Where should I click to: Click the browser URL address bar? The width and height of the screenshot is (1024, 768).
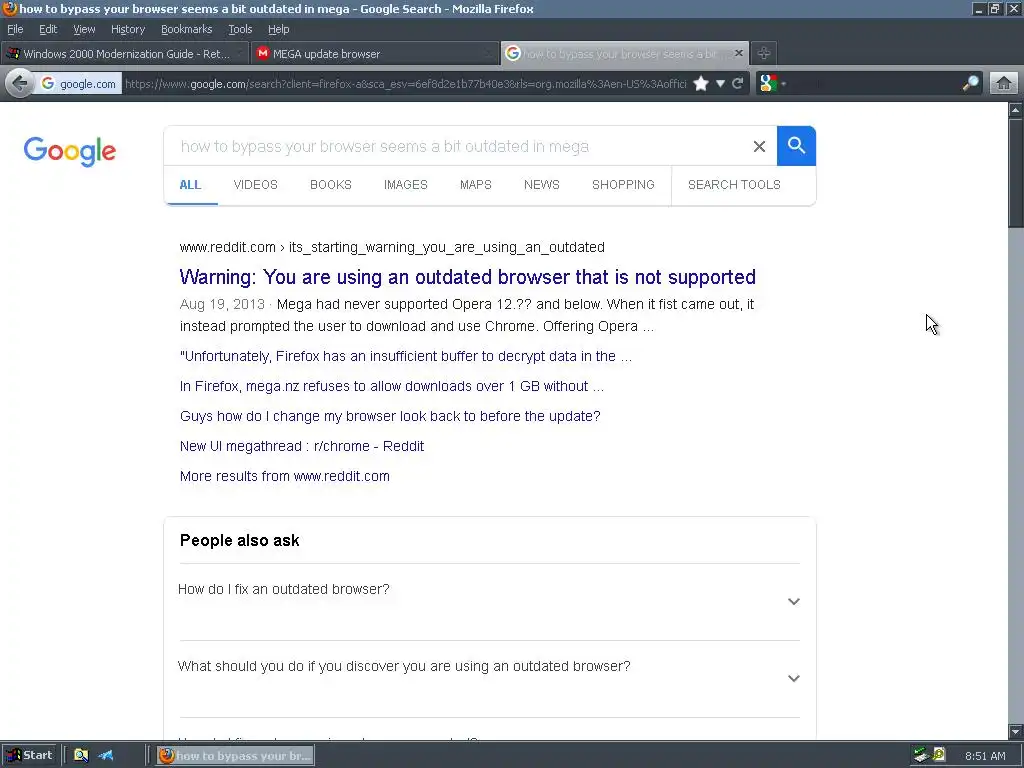click(405, 84)
